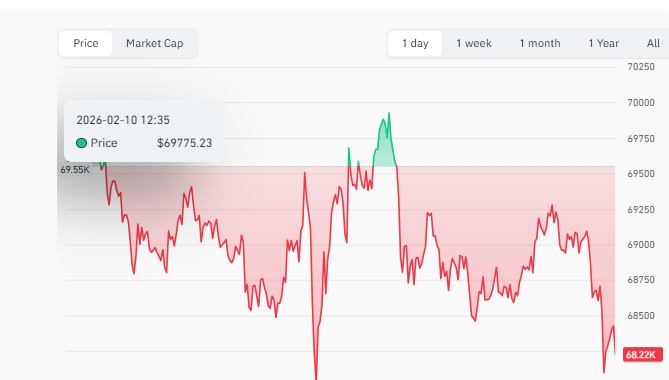Screen dimensions: 669x380
Task: Click the red 68.22K current price badge
Action: coord(643,354)
